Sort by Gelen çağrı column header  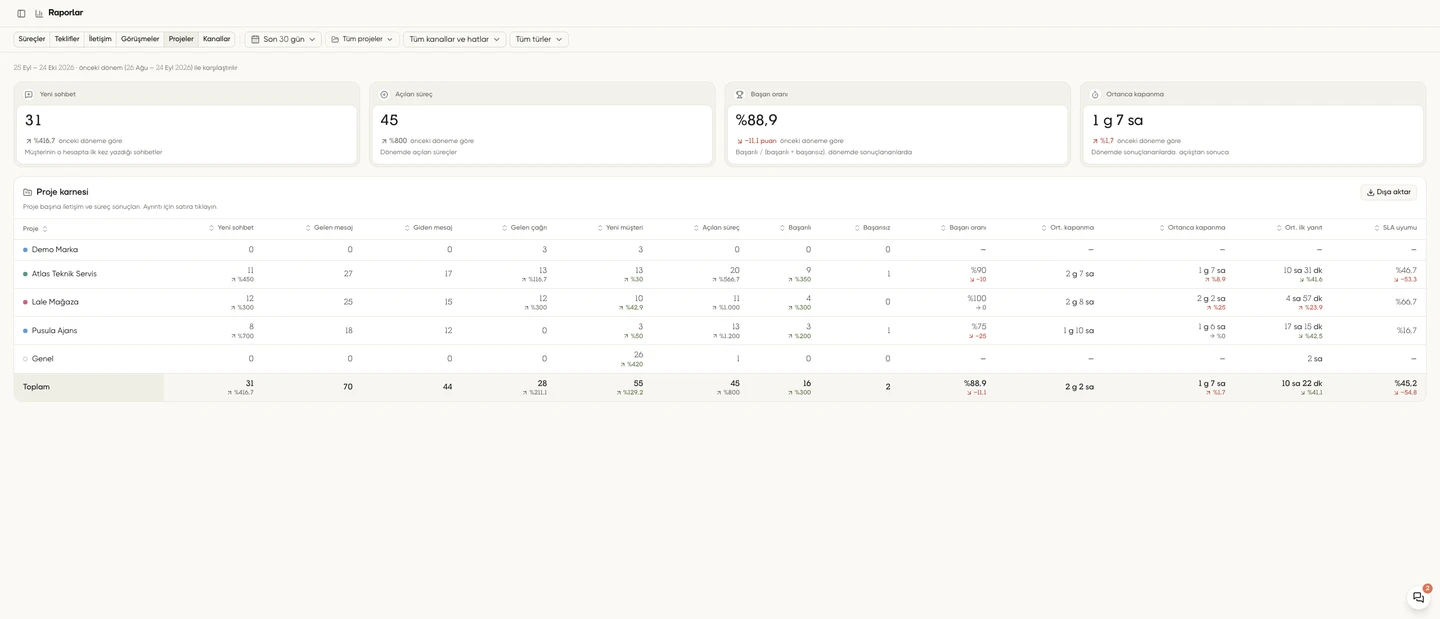pyautogui.click(x=524, y=228)
